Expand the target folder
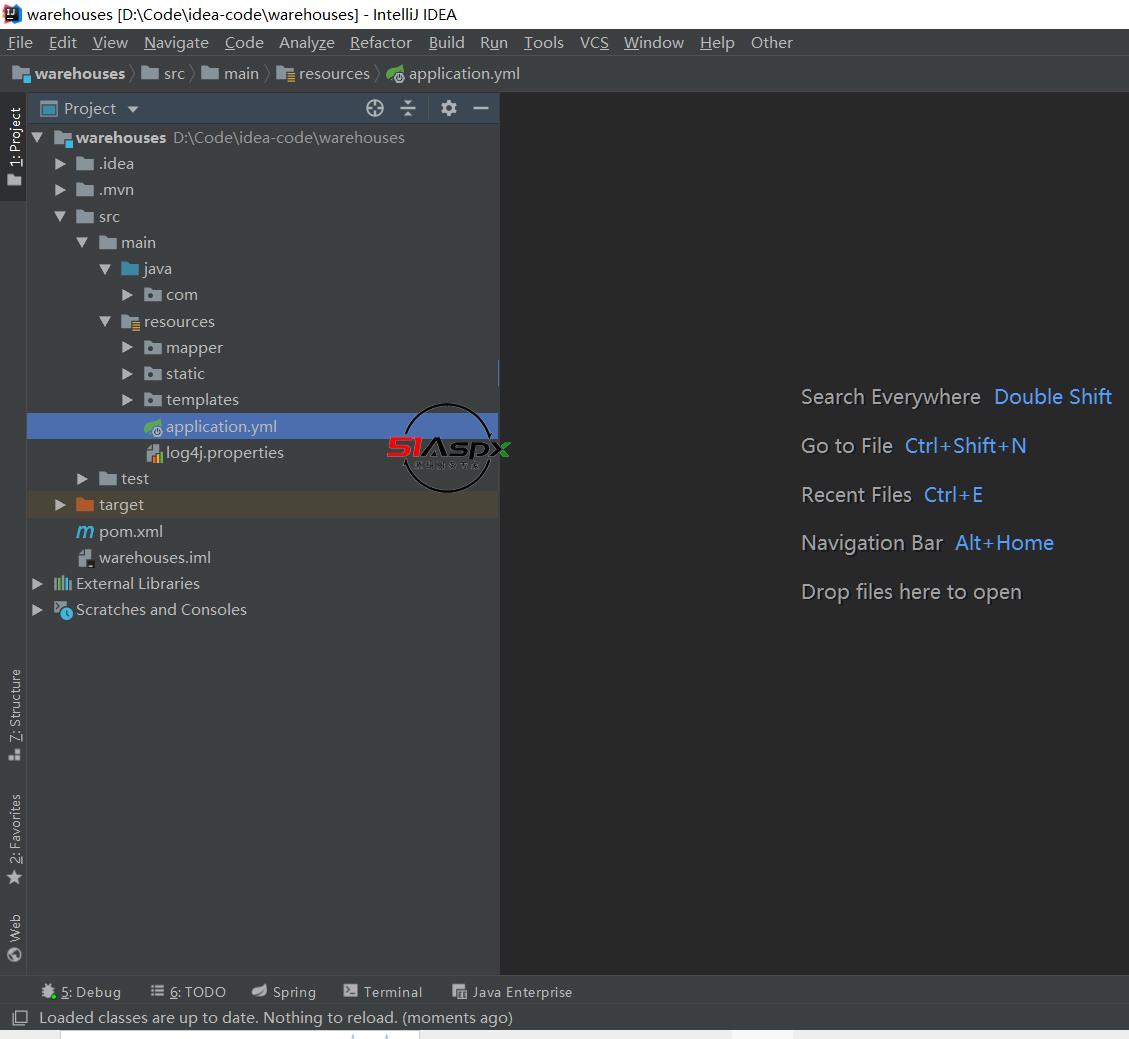This screenshot has height=1039, width=1129. click(x=60, y=505)
